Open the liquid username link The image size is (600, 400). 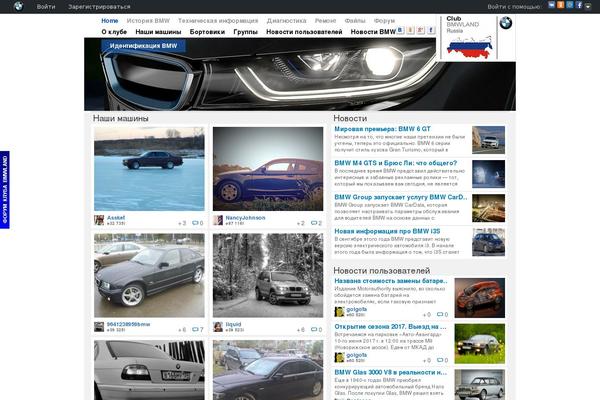(233, 324)
